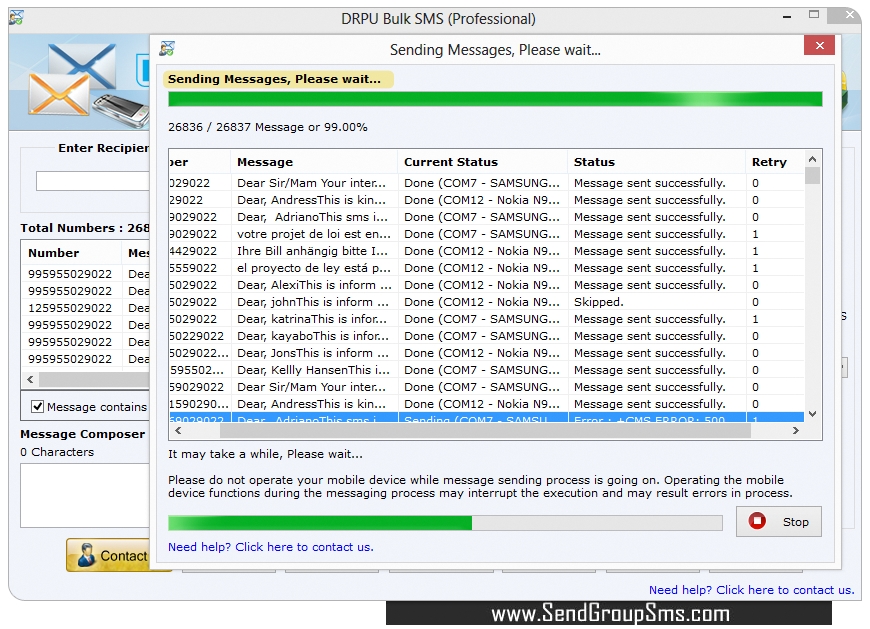Select row 'votre projet de loi est en...'
Image resolution: width=870 pixels, height=629 pixels.
click(x=487, y=234)
